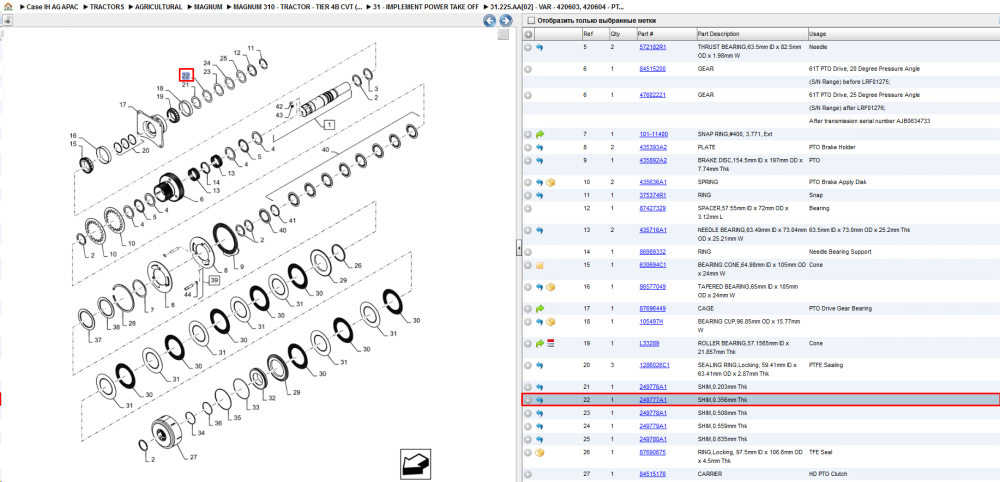Open 'MAGNUM 310 - TRACTOR - TIER 4B CVT' breadcrumb

tap(298, 6)
